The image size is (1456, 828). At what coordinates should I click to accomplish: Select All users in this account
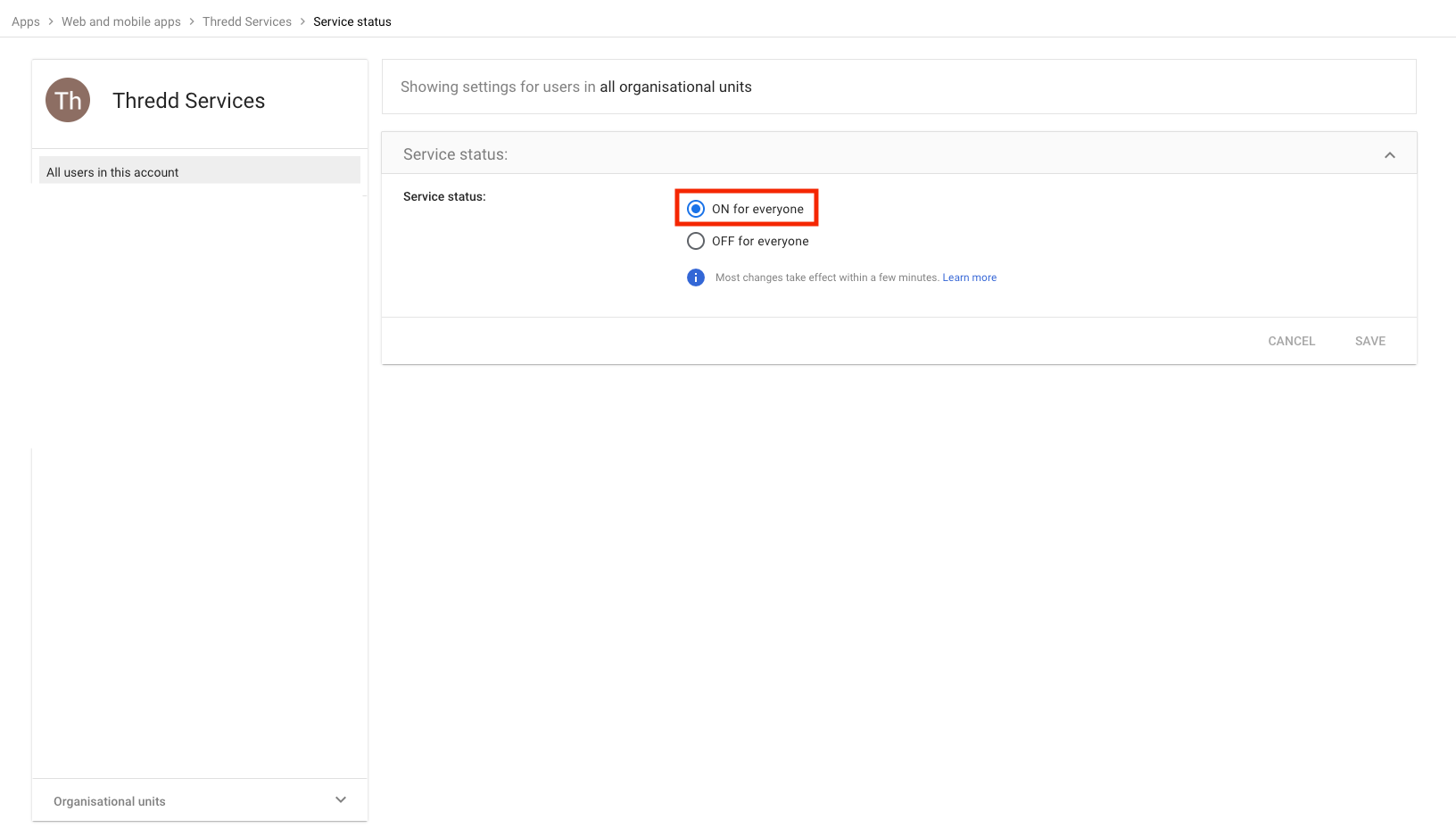tap(200, 170)
